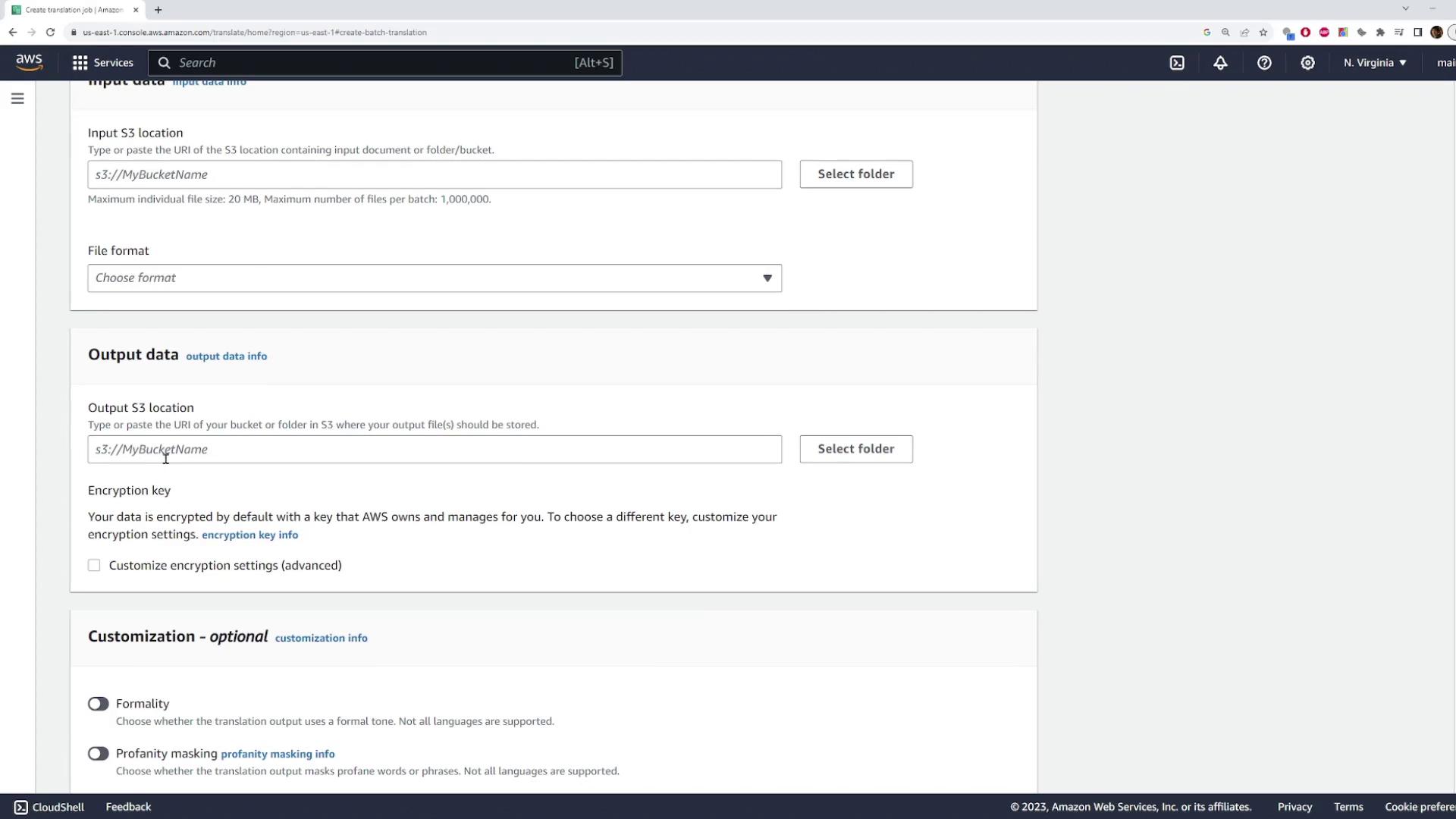The height and width of the screenshot is (819, 1456).
Task: Expand the hamburger side navigation
Action: (17, 99)
